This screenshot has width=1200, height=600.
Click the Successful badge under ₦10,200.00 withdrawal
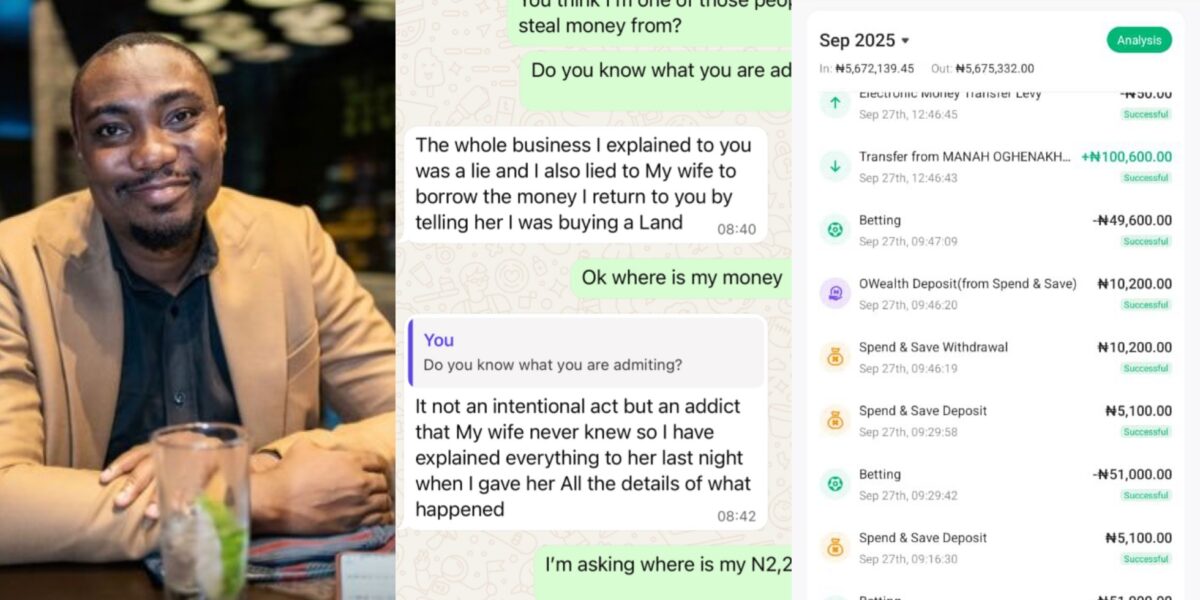tap(1146, 368)
